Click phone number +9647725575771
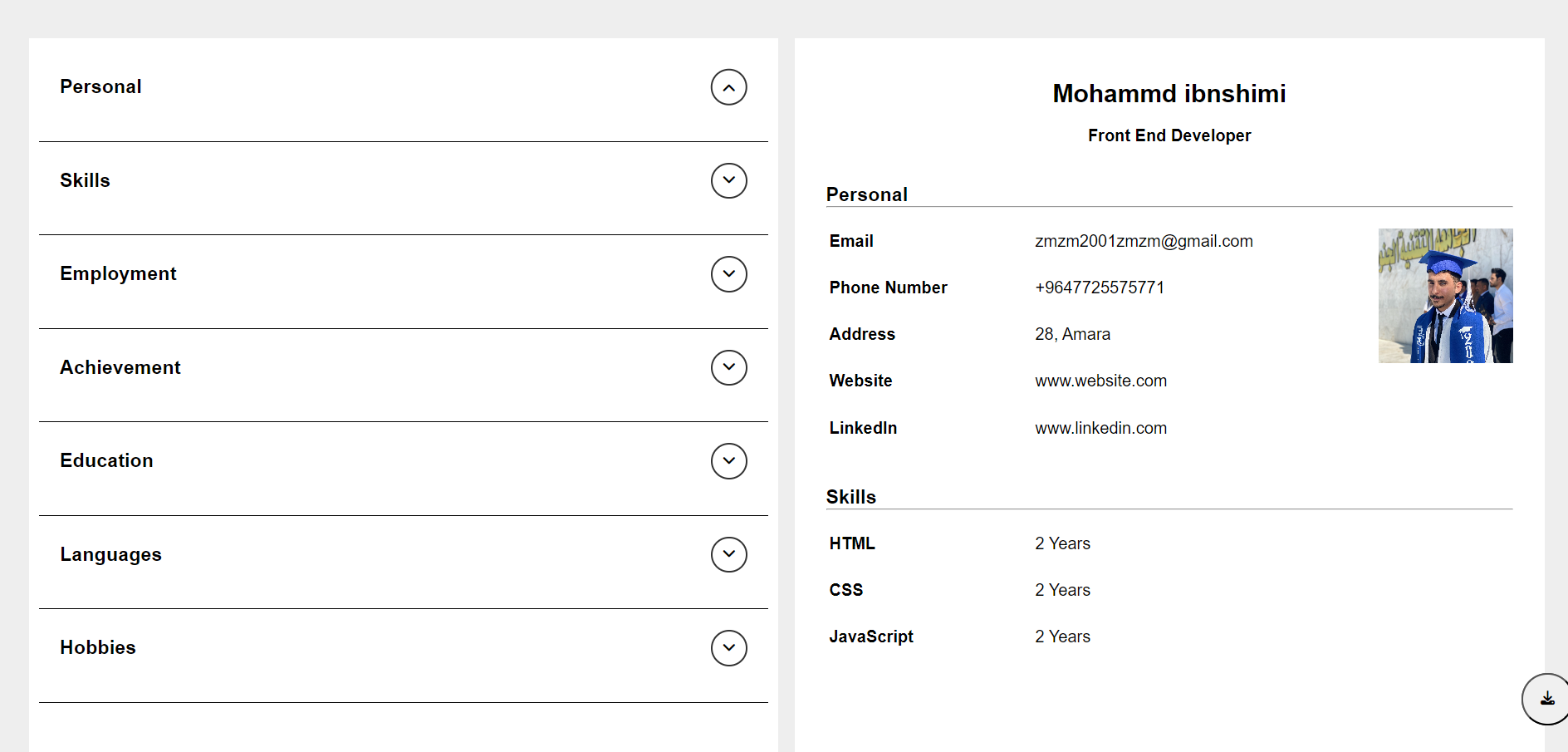 tap(1100, 288)
